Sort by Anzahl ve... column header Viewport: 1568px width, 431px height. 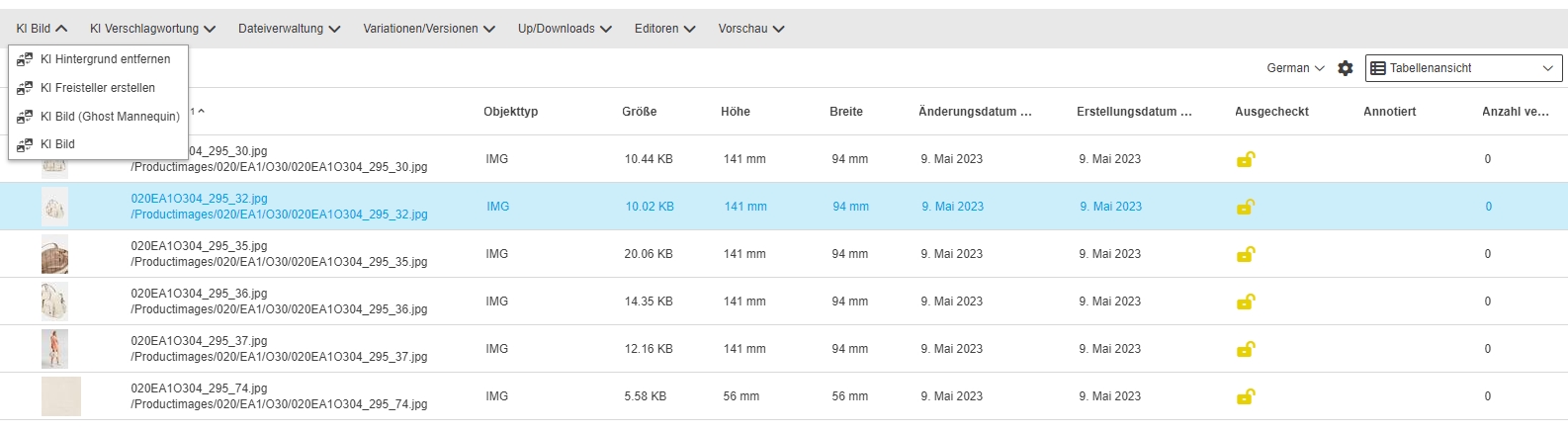click(x=1516, y=112)
